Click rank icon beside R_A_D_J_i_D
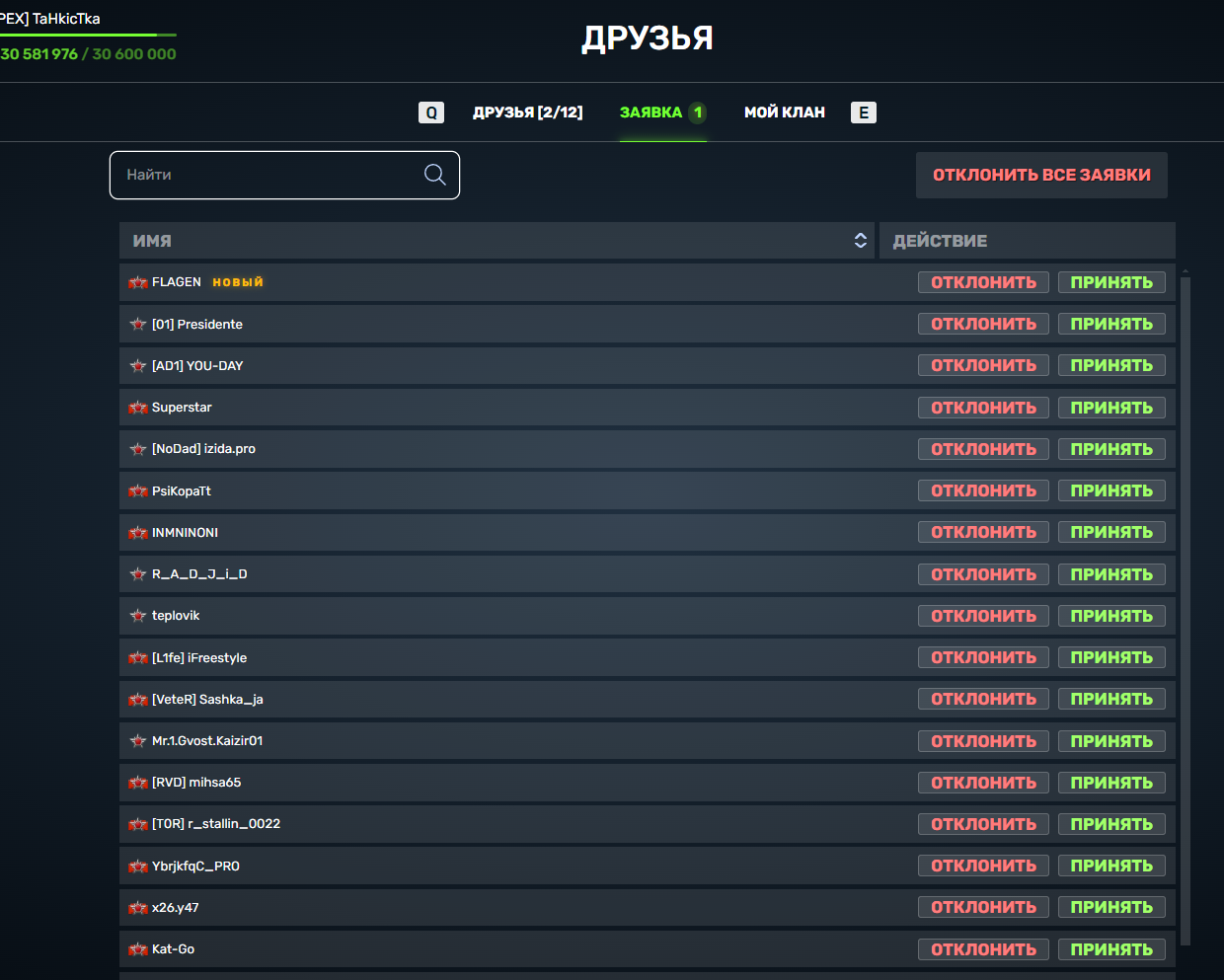Image resolution: width=1224 pixels, height=980 pixels. (x=138, y=574)
